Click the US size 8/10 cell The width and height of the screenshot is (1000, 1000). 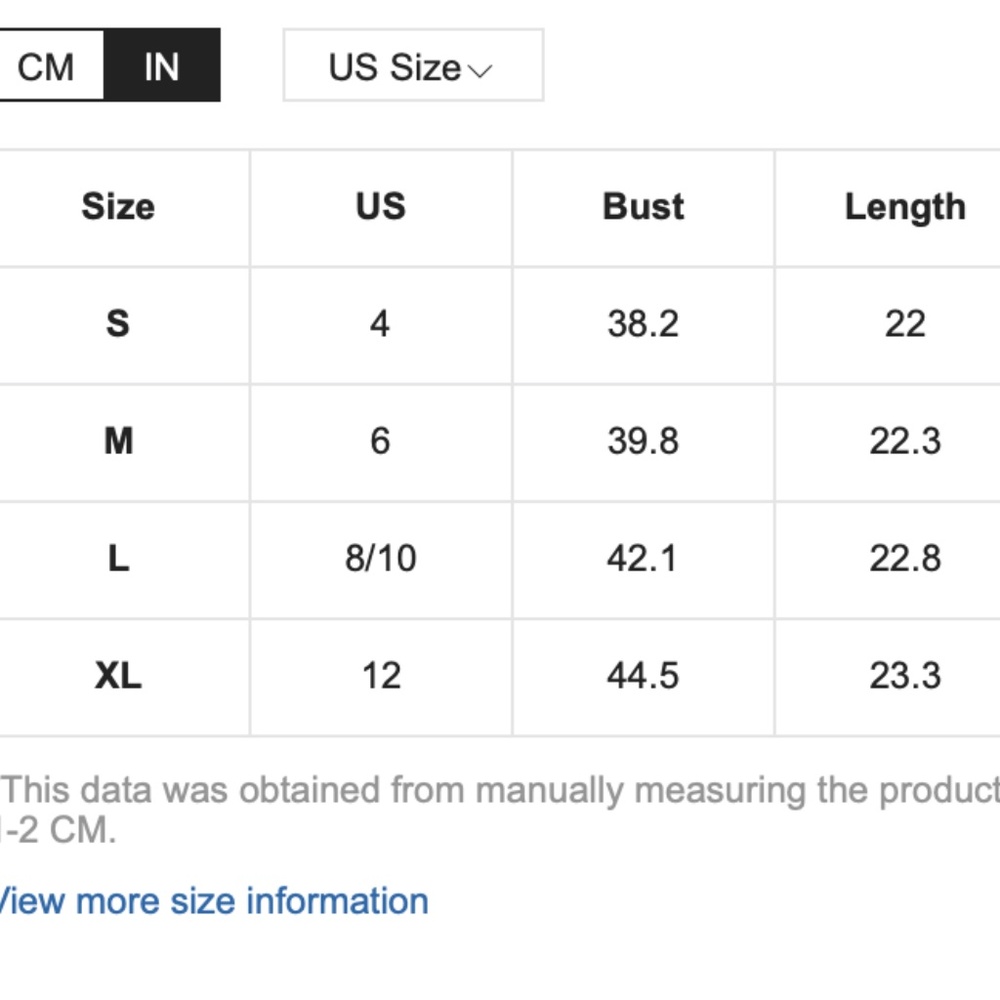click(x=380, y=558)
